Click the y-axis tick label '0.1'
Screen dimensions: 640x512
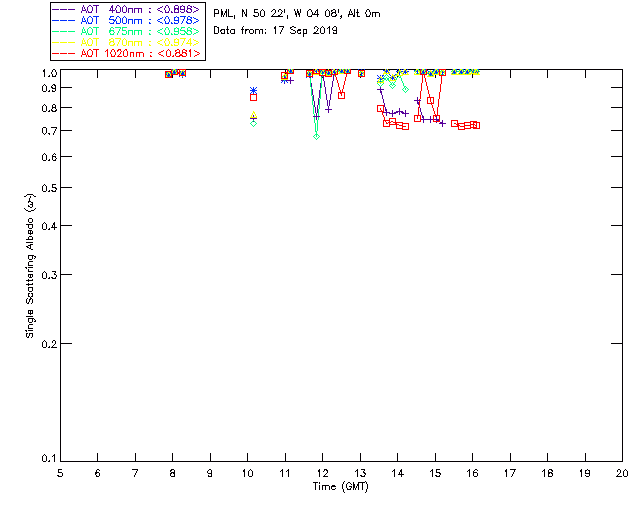49,459
